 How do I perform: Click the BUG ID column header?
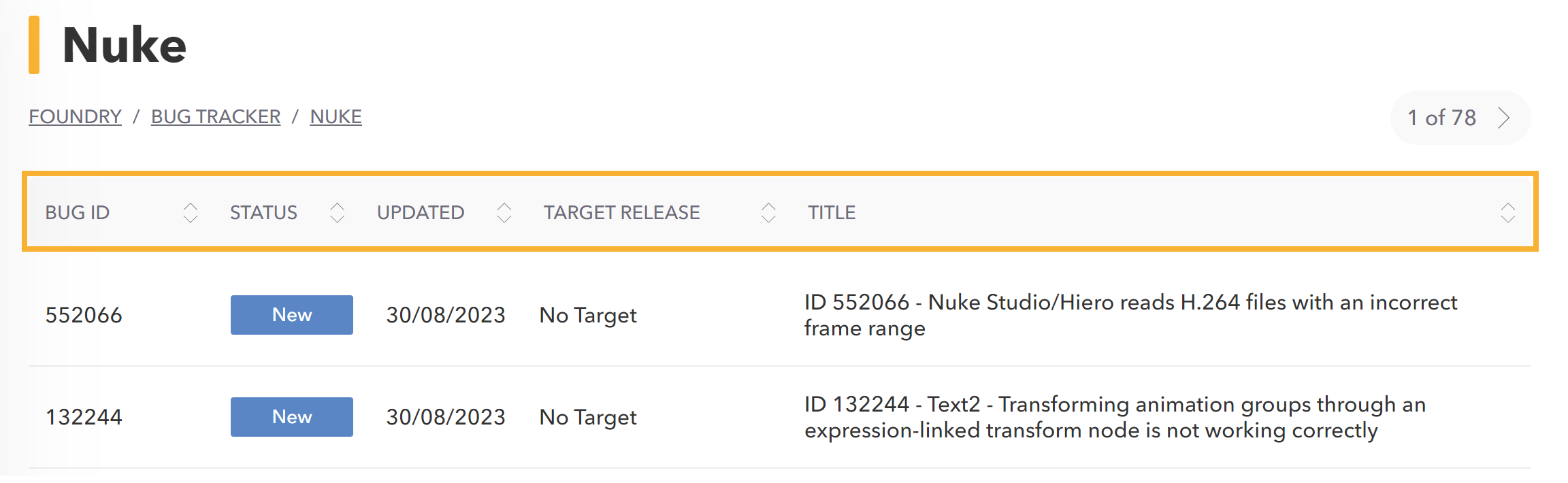pyautogui.click(x=78, y=212)
